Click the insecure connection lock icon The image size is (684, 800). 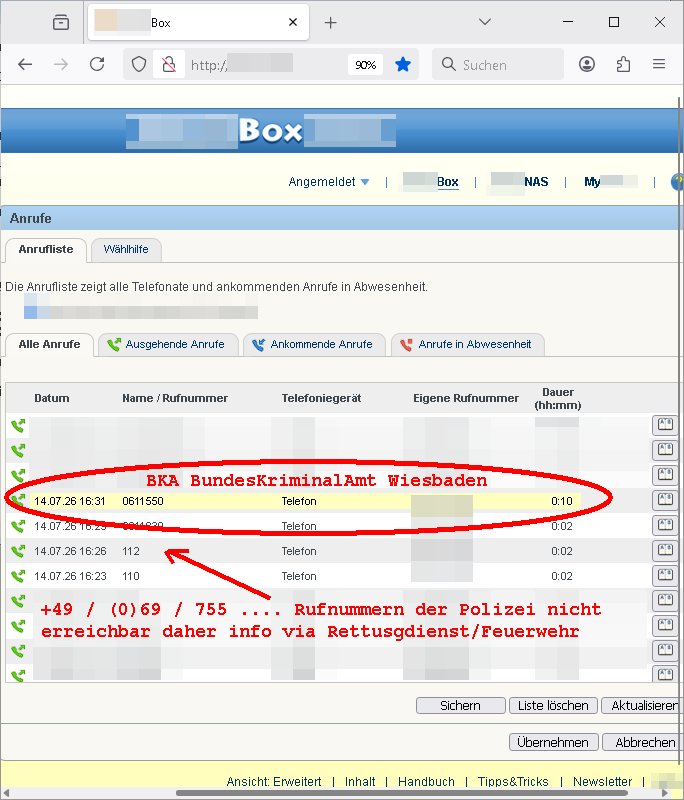point(169,64)
